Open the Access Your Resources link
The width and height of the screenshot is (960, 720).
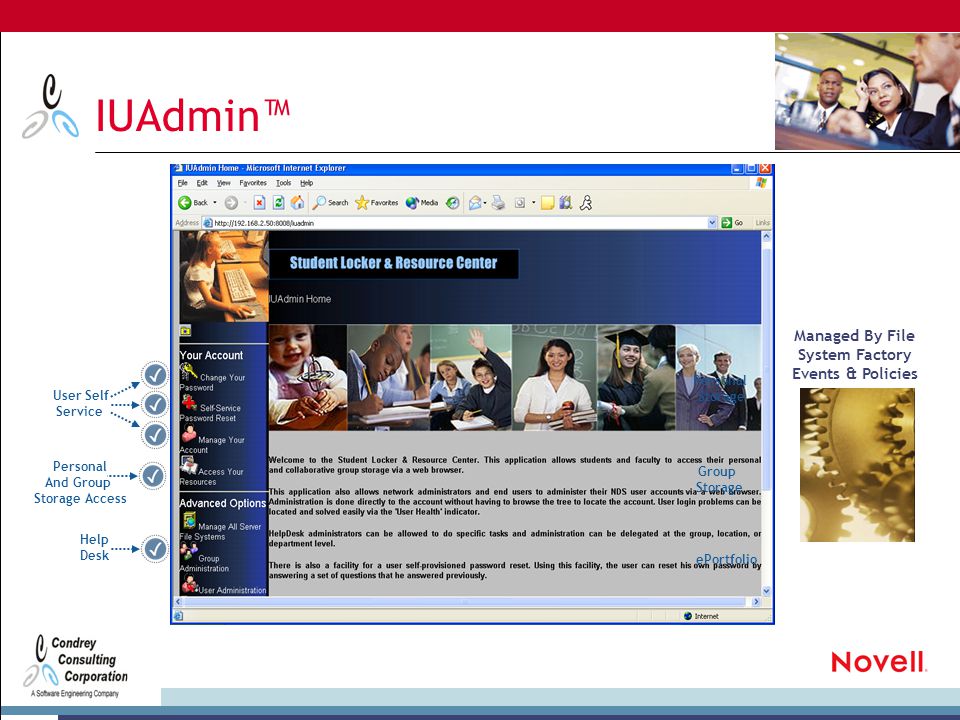212,476
